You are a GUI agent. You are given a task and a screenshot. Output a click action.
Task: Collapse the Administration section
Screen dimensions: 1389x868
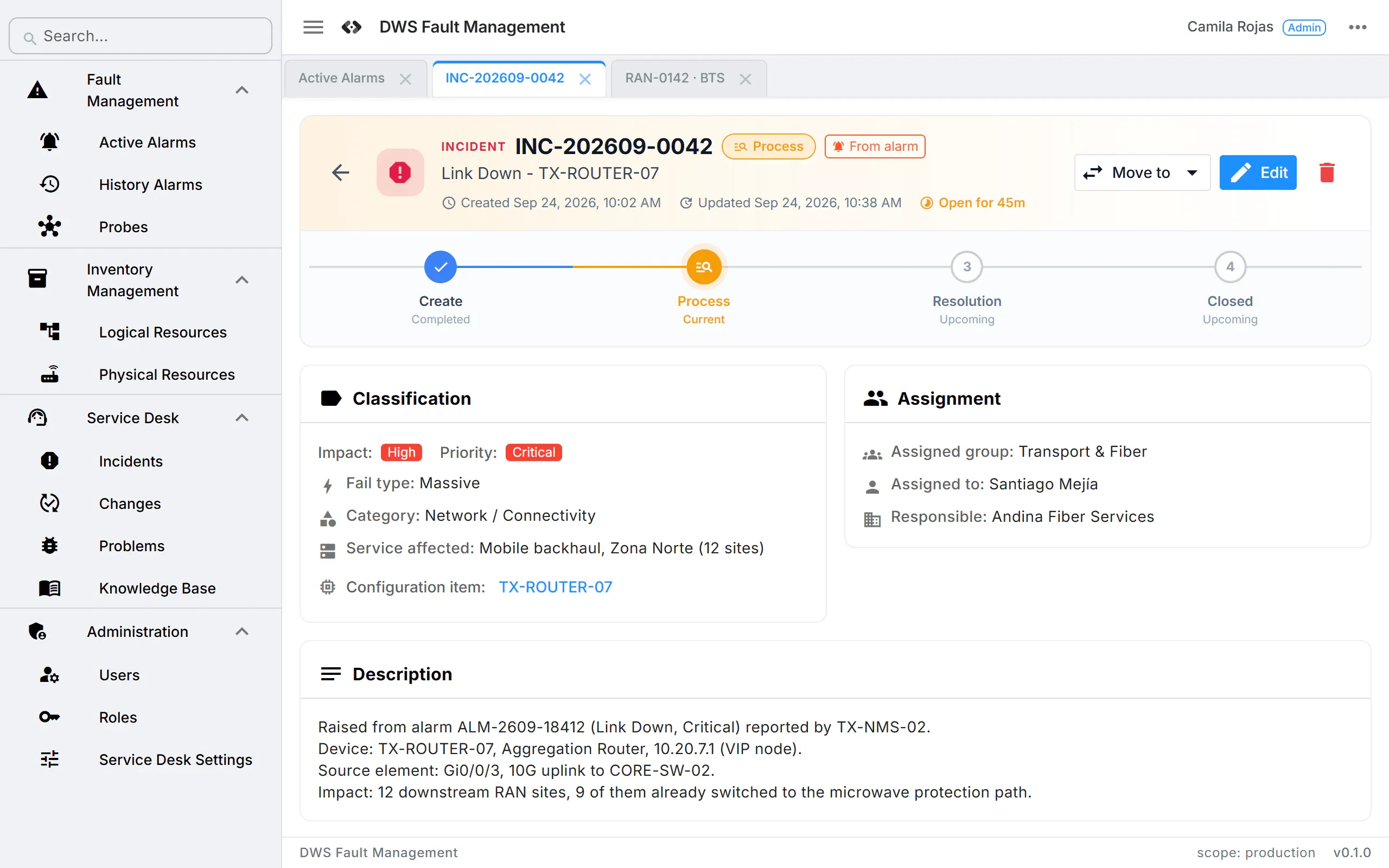[x=242, y=631]
